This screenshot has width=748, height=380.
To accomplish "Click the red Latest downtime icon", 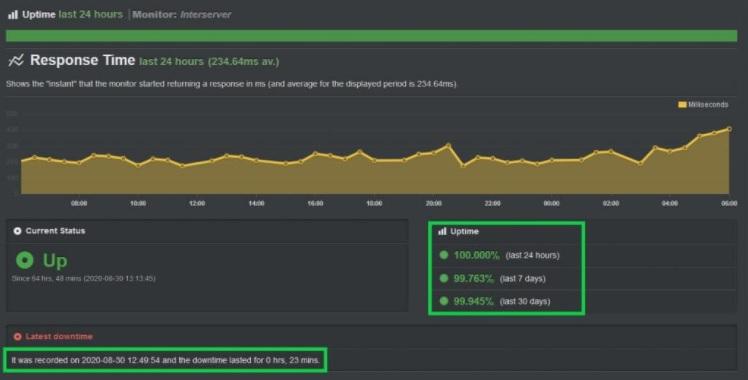I will click(x=18, y=337).
